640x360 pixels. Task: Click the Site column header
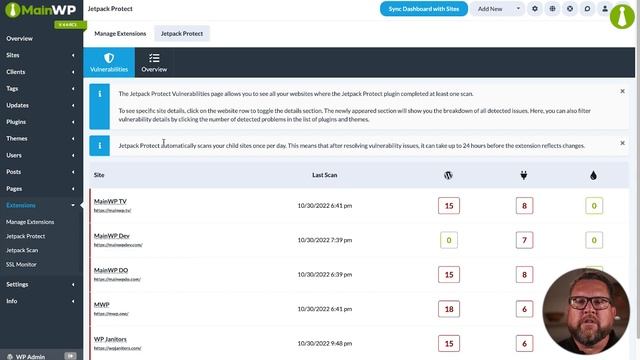click(99, 175)
